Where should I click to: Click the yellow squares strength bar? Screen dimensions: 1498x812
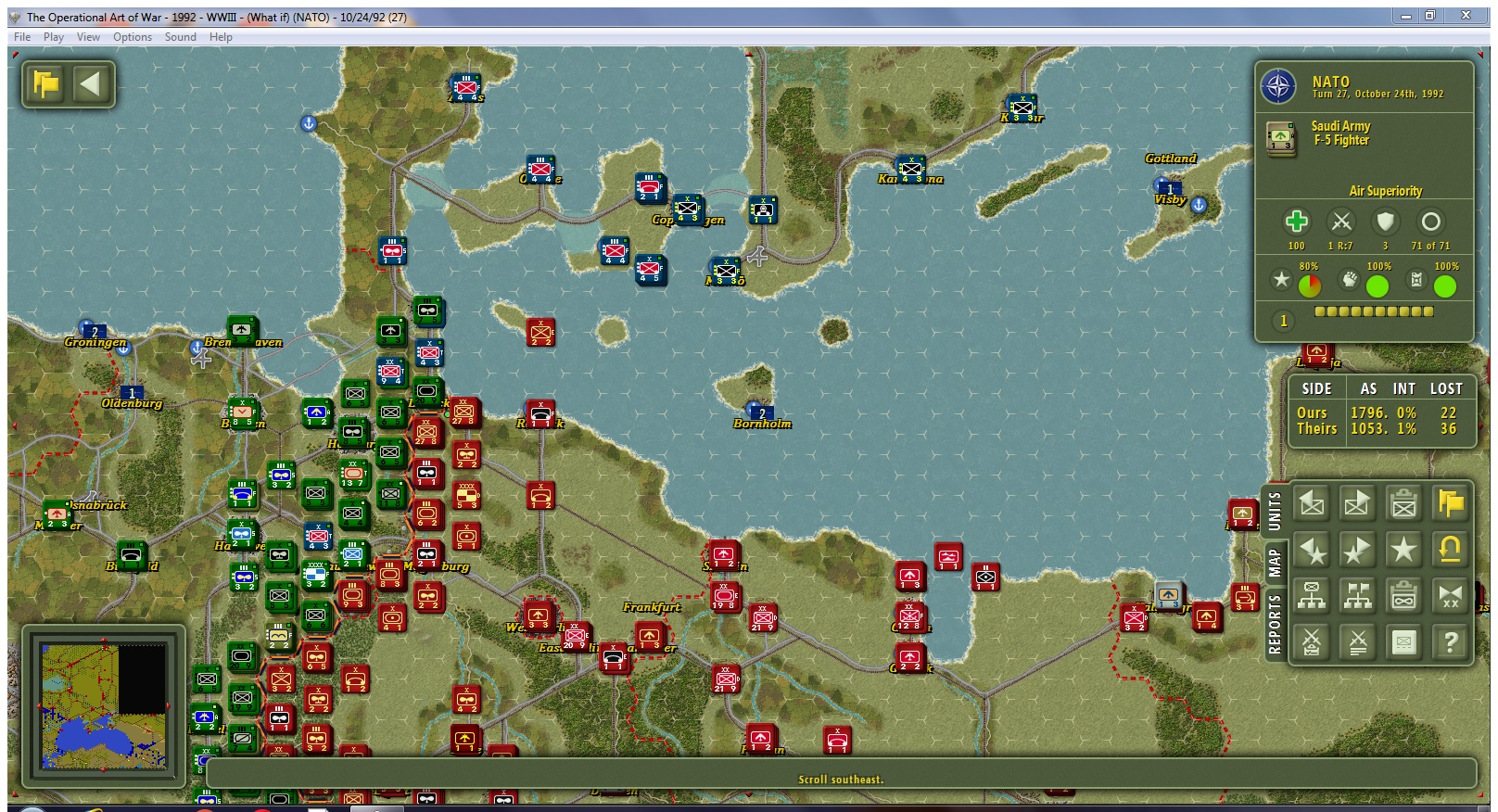click(1374, 311)
